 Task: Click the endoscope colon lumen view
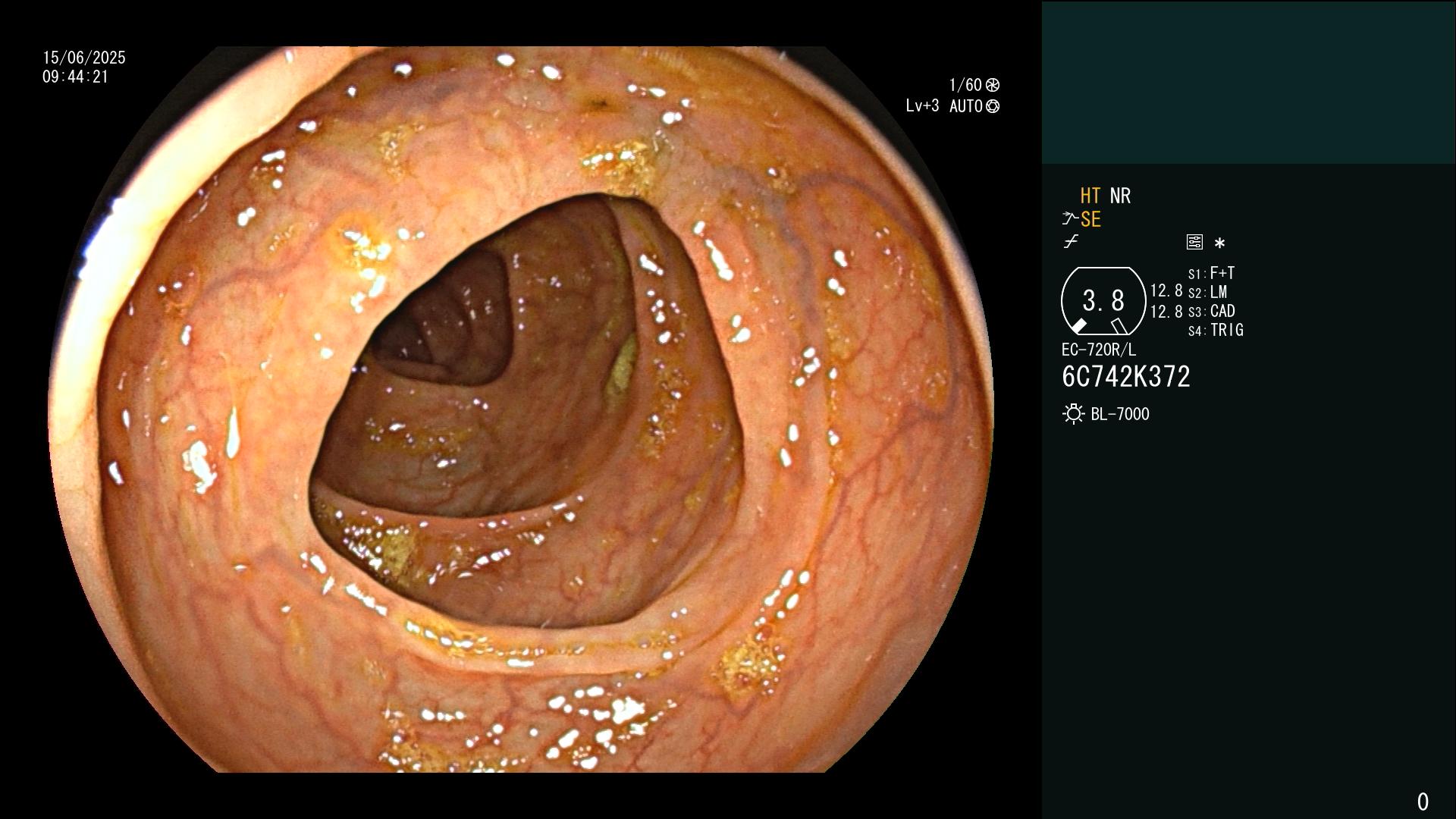pyautogui.click(x=521, y=409)
